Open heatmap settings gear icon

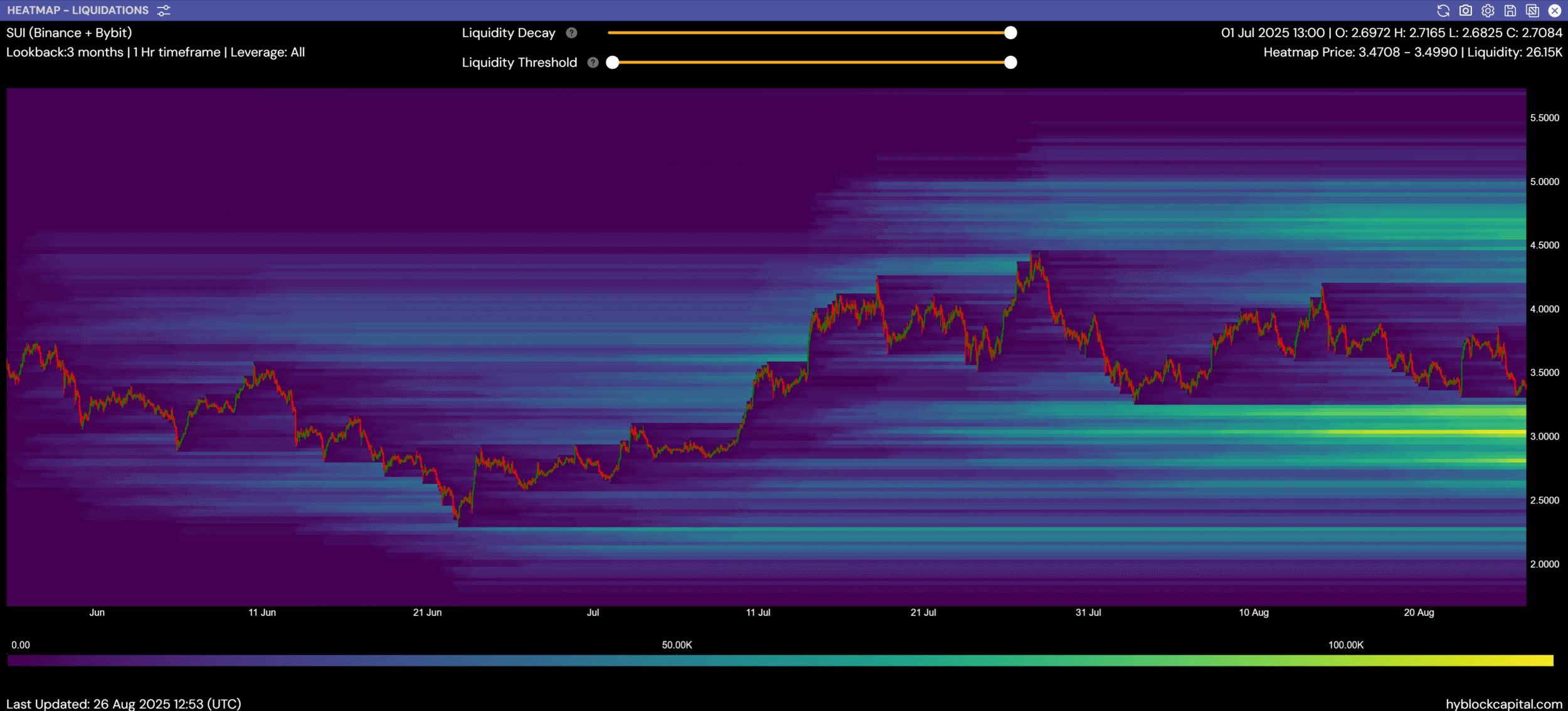[1488, 11]
